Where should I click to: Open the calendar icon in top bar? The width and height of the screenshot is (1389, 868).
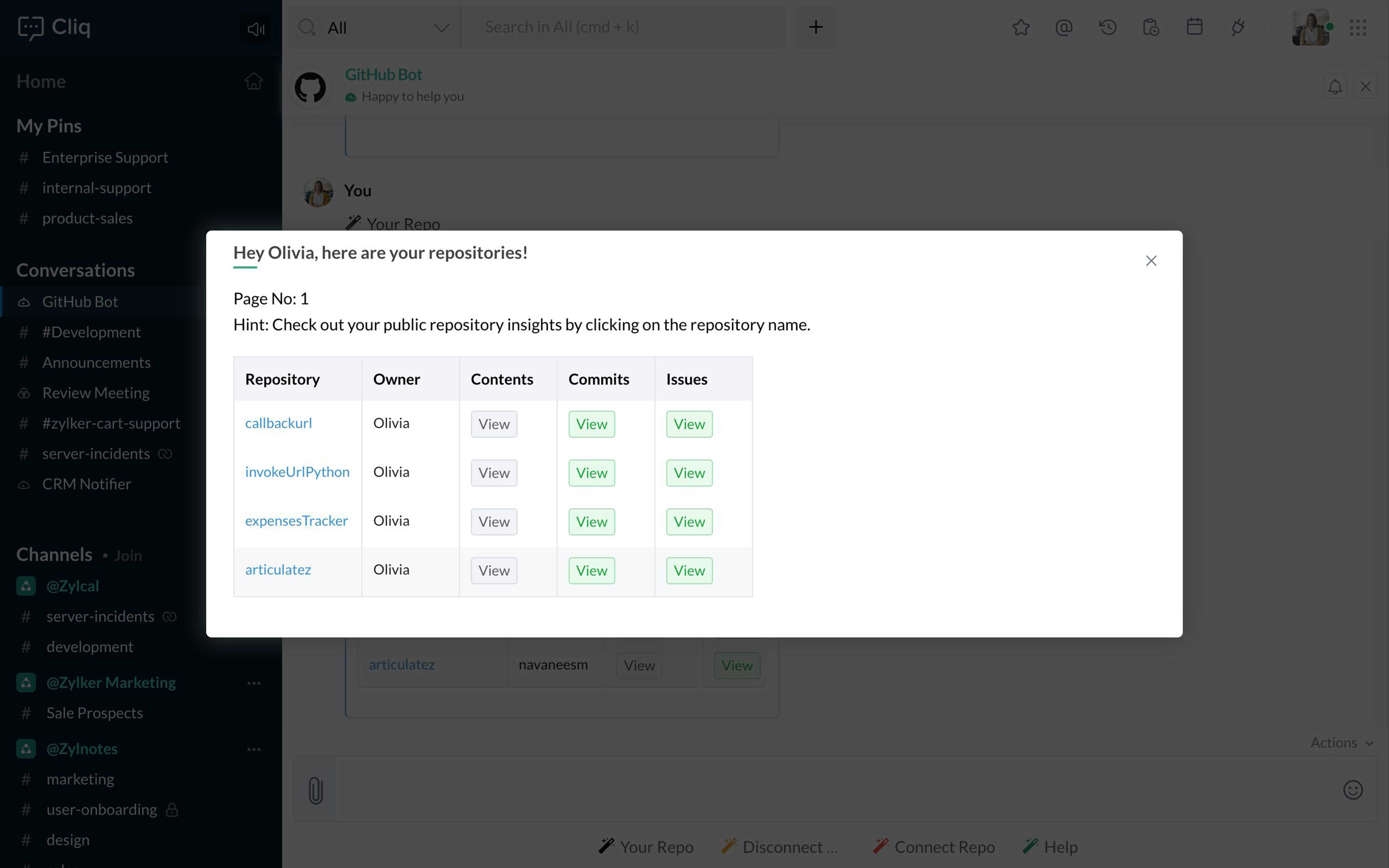tap(1194, 26)
